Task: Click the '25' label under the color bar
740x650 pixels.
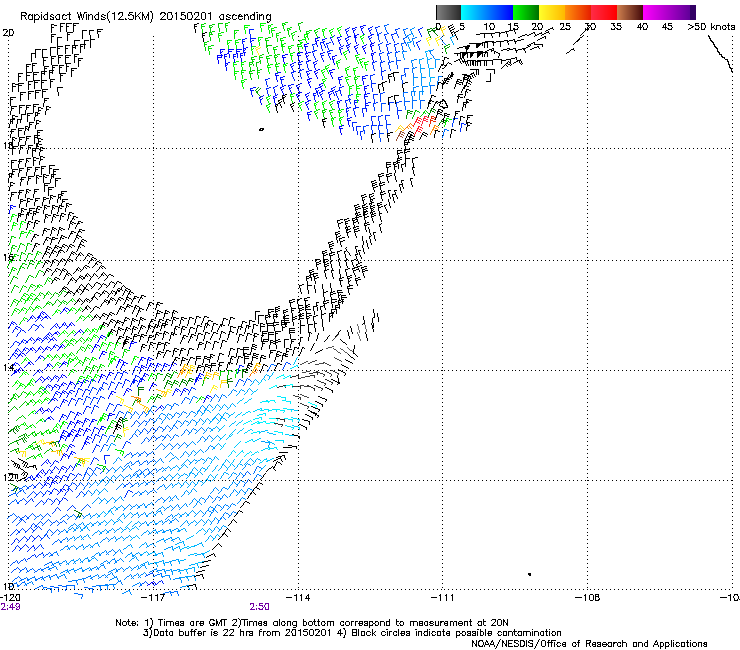Action: click(x=565, y=27)
